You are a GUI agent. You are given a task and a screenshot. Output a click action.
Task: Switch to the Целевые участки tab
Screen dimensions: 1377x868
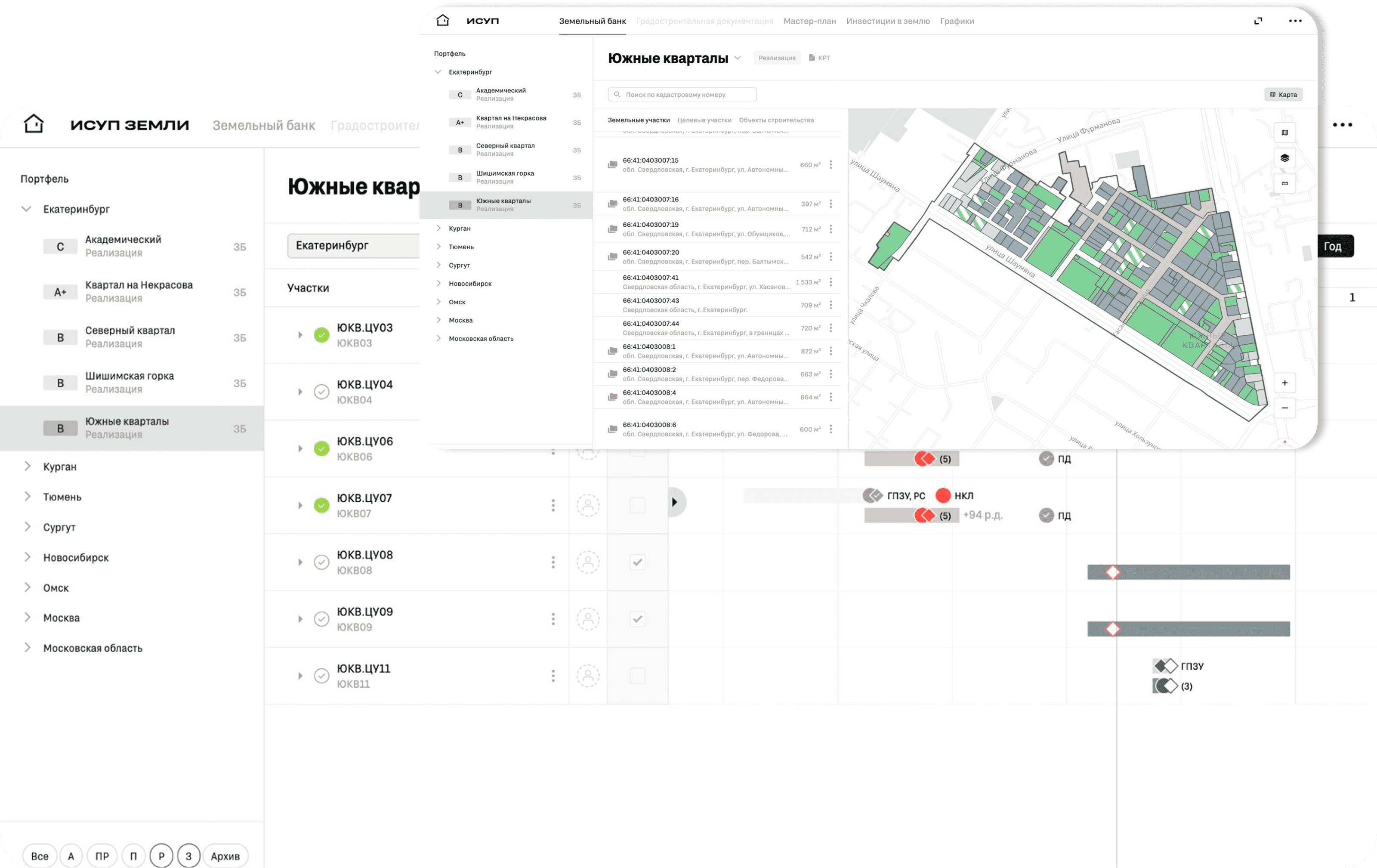coord(704,120)
